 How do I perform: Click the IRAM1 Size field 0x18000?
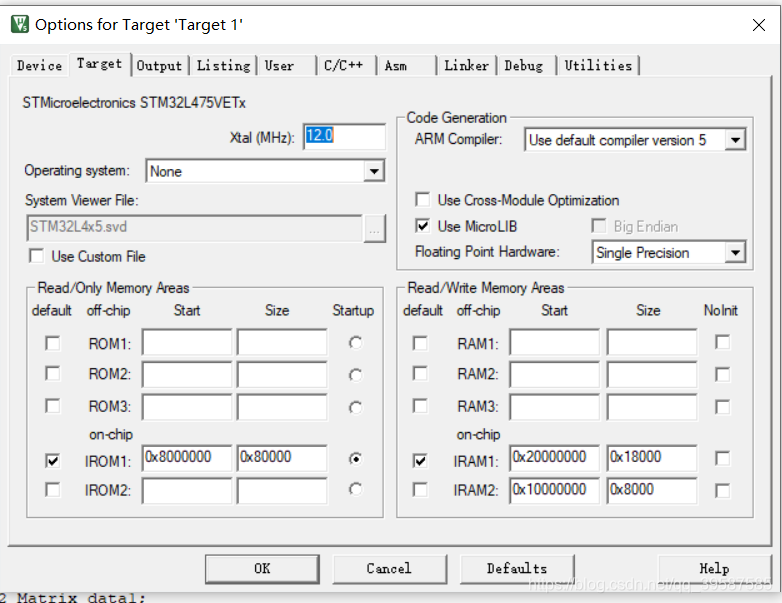tap(651, 458)
